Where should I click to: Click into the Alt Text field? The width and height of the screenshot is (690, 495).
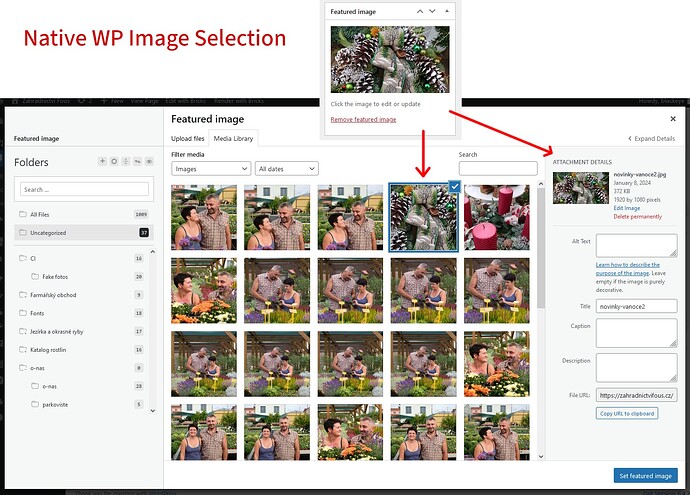coord(636,245)
